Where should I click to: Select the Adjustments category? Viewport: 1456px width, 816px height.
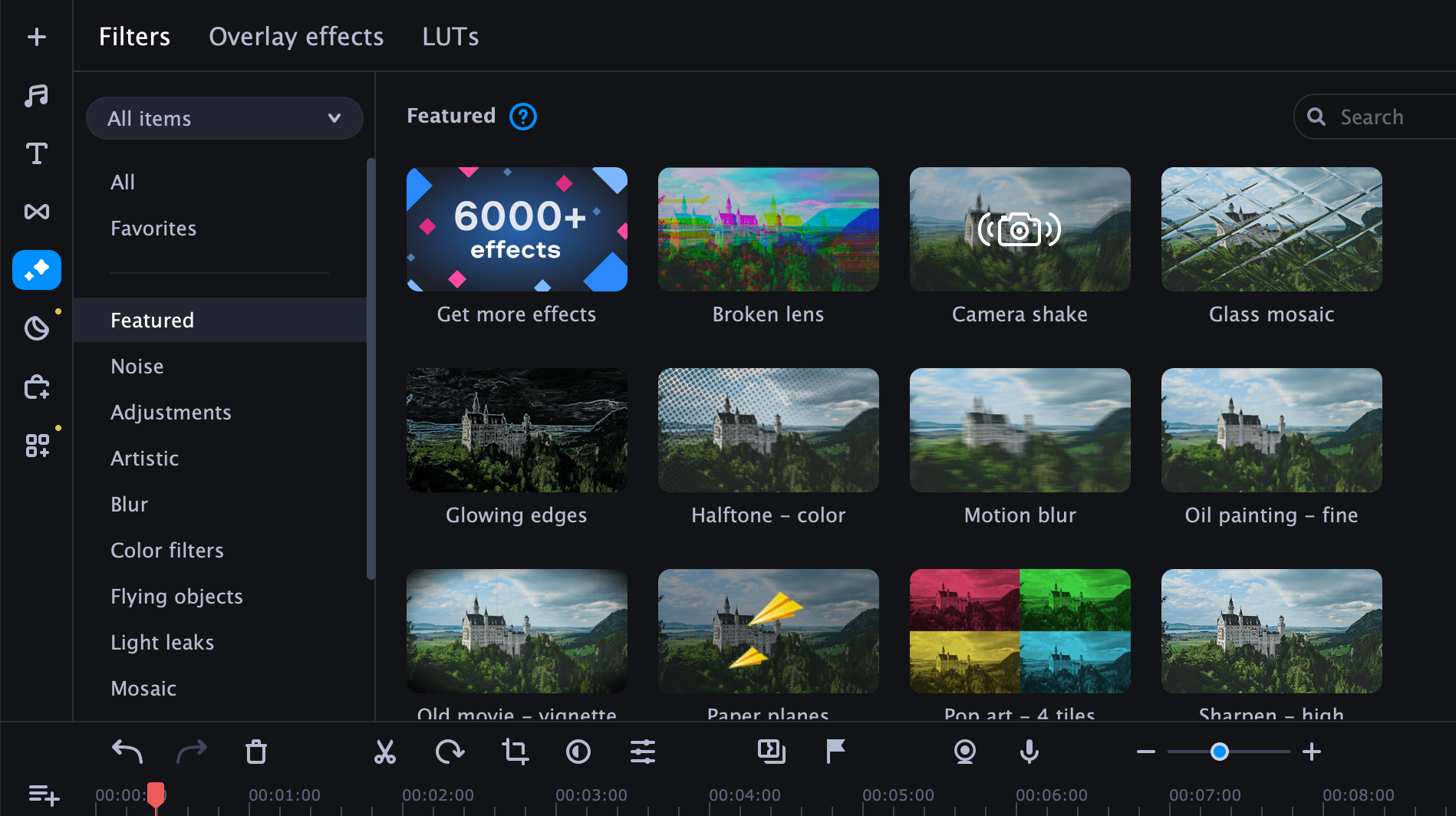click(x=171, y=413)
